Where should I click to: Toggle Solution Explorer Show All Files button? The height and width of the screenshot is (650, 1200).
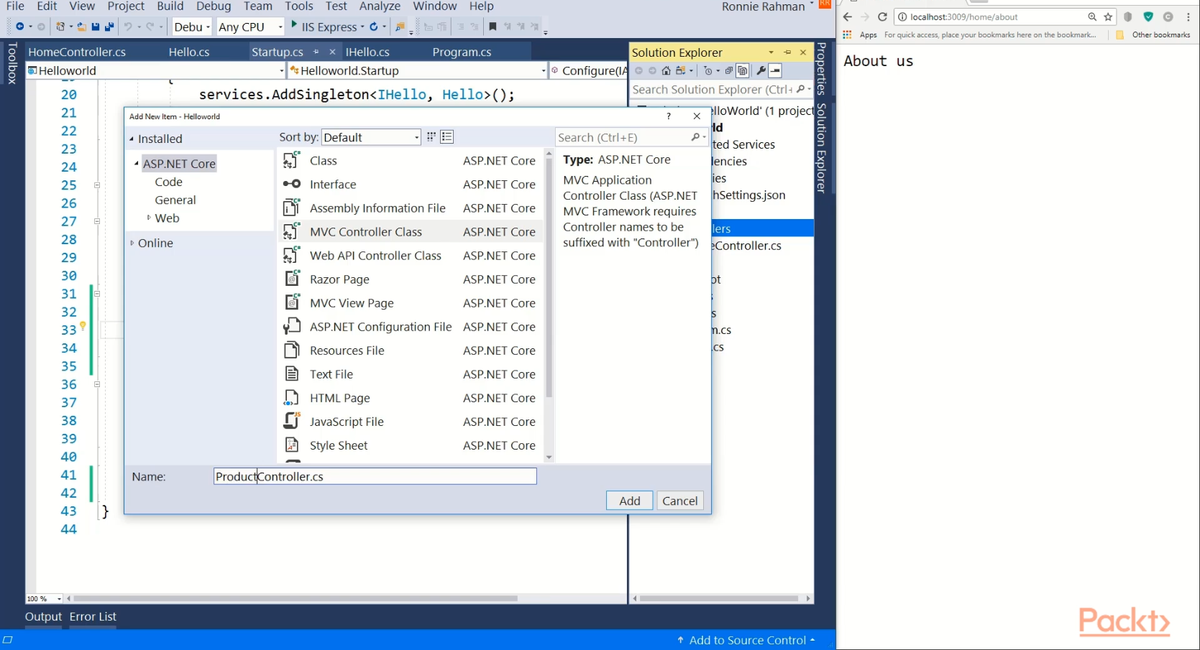pos(742,71)
